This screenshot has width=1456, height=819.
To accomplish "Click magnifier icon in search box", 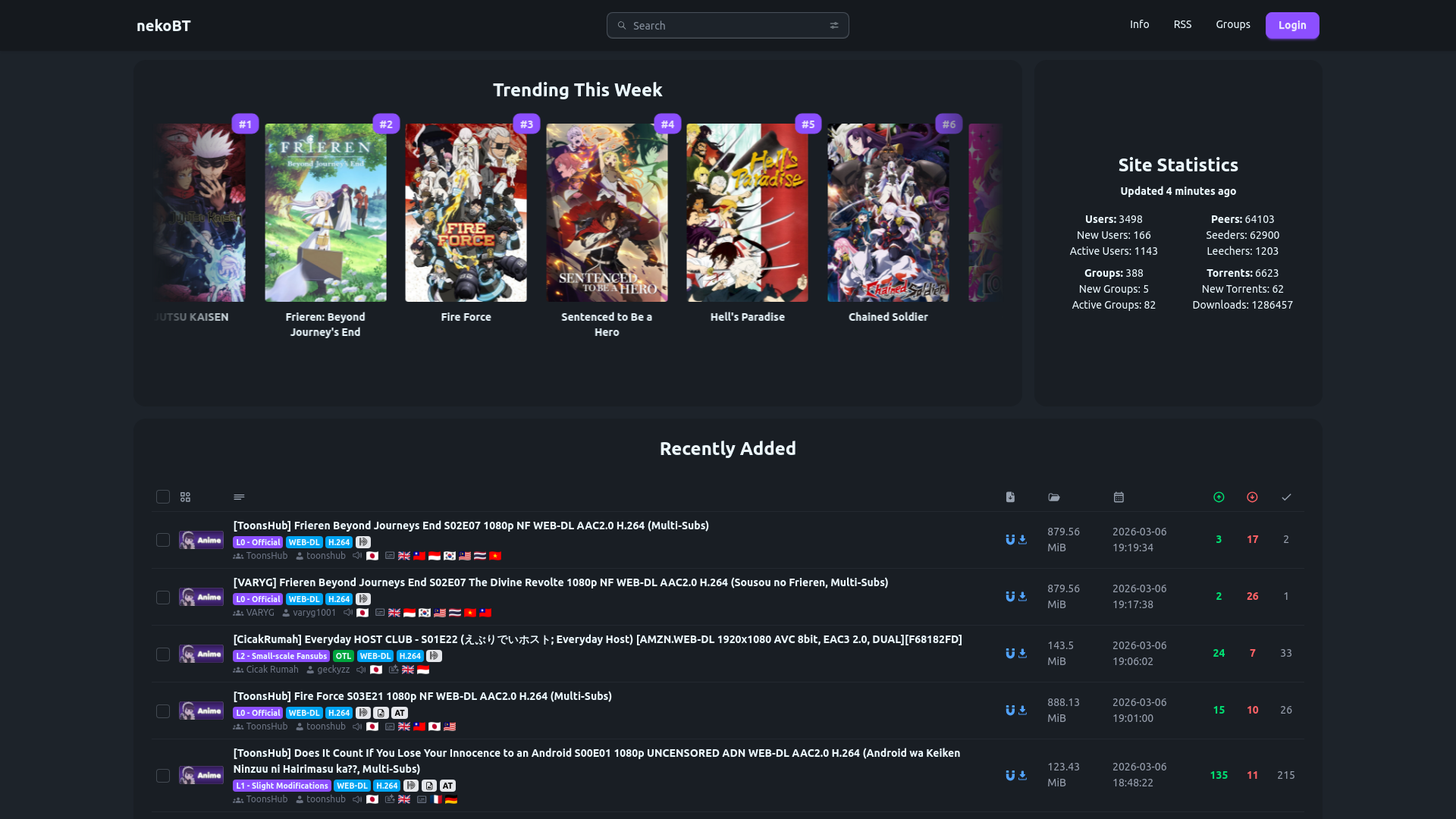I will tap(622, 26).
